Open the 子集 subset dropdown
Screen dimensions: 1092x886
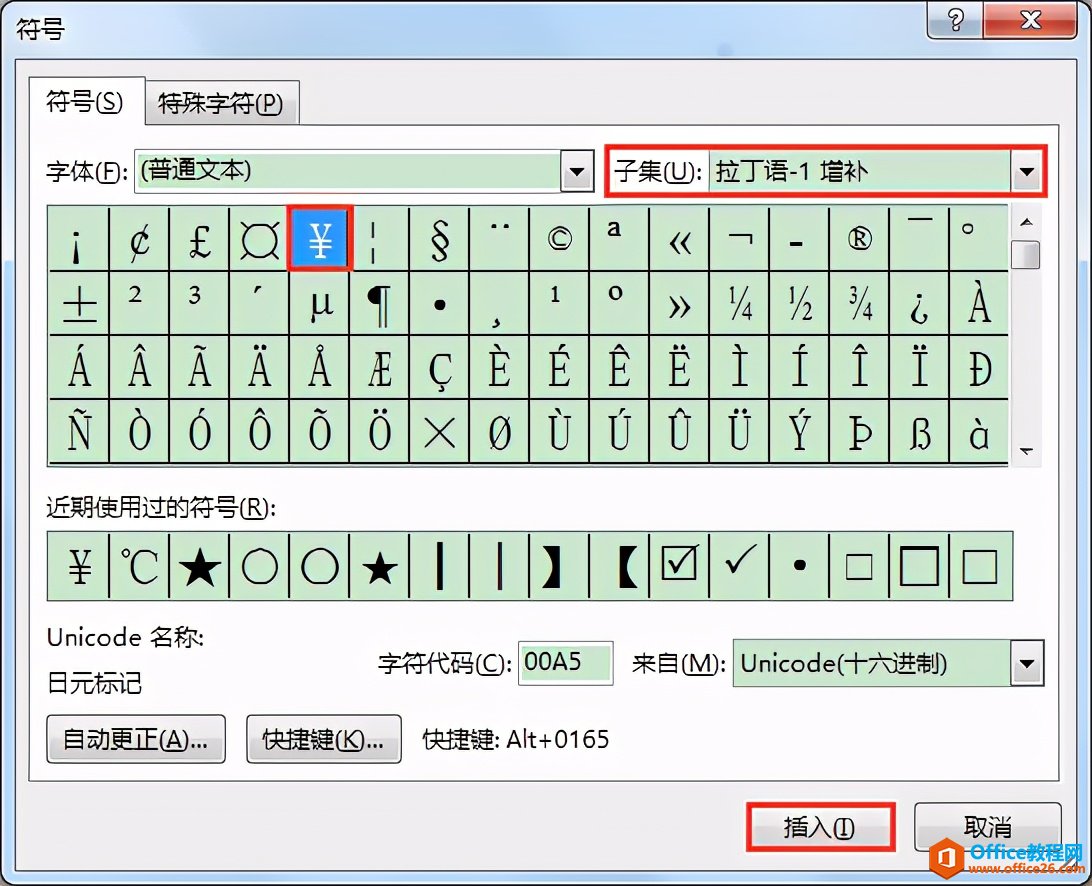(1028, 171)
